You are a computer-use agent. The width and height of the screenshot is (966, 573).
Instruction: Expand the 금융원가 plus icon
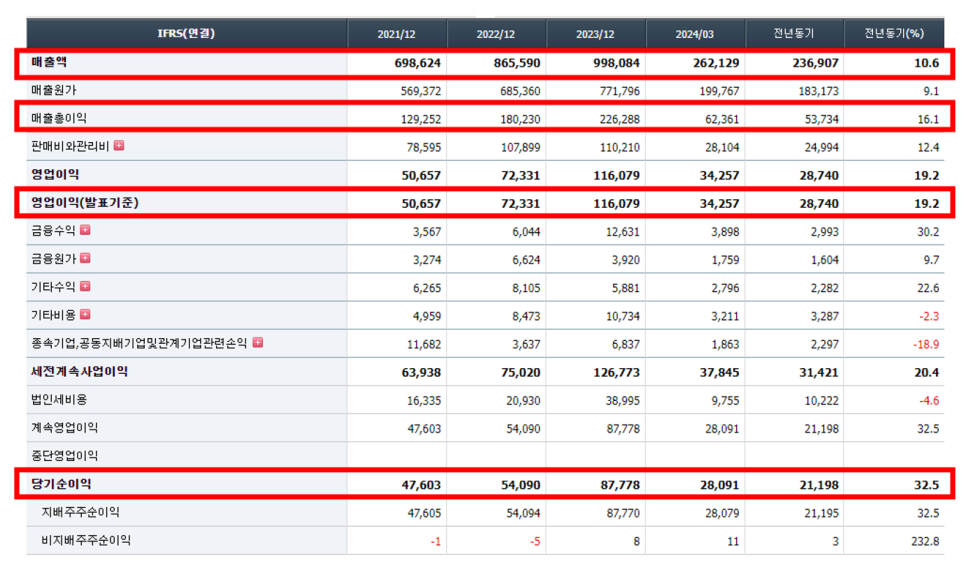pos(86,258)
